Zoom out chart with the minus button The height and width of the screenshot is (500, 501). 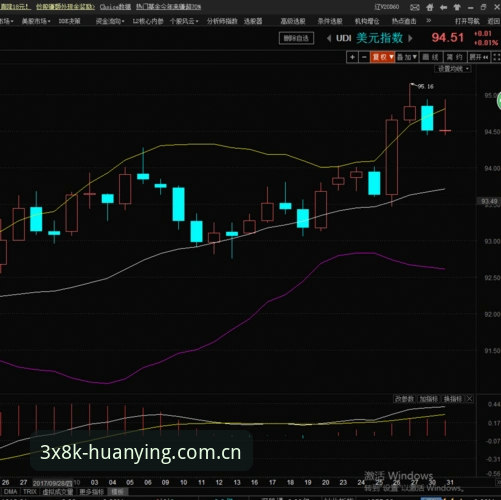[x=364, y=57]
